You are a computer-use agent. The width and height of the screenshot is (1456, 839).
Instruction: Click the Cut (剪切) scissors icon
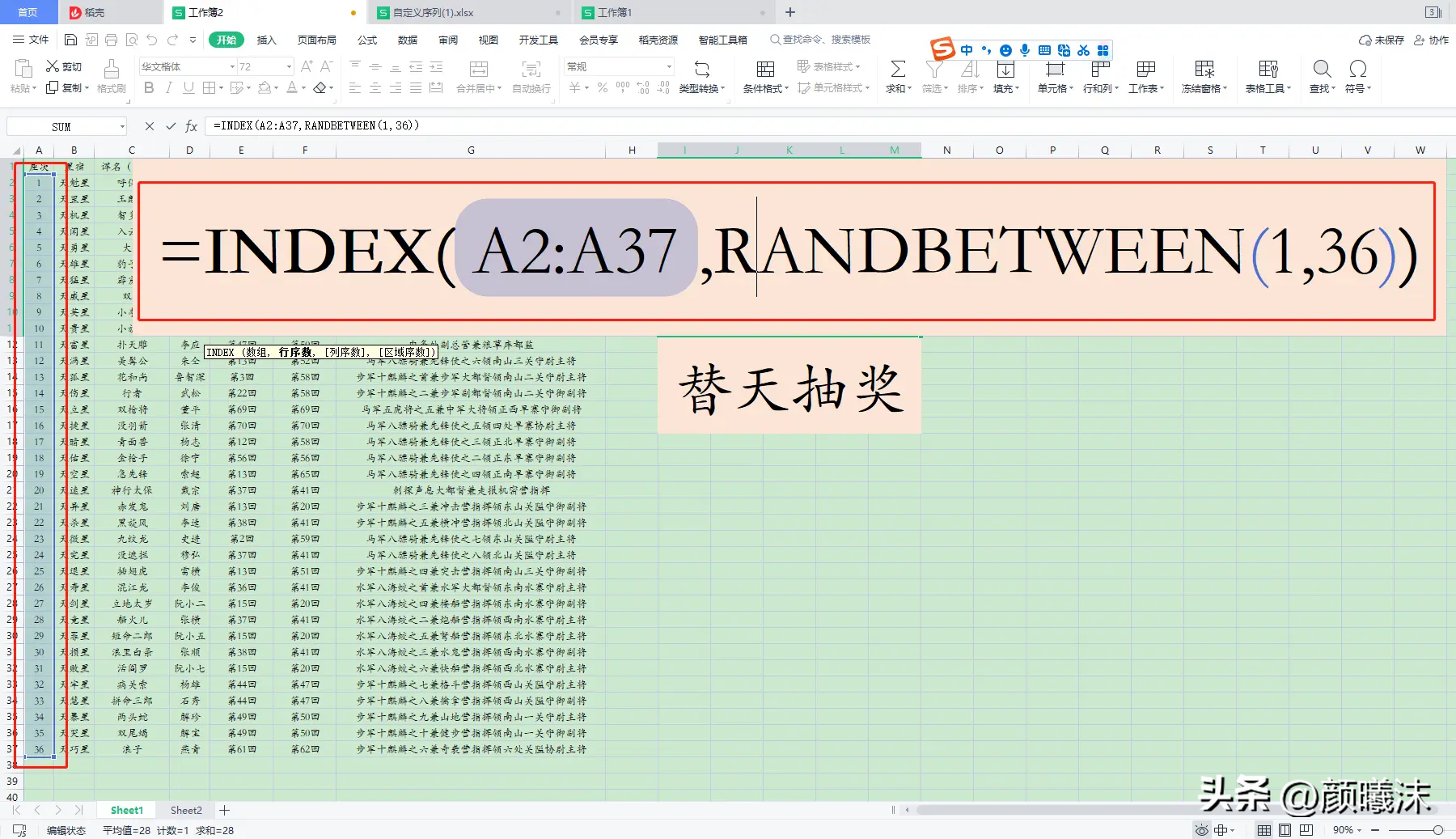click(53, 66)
